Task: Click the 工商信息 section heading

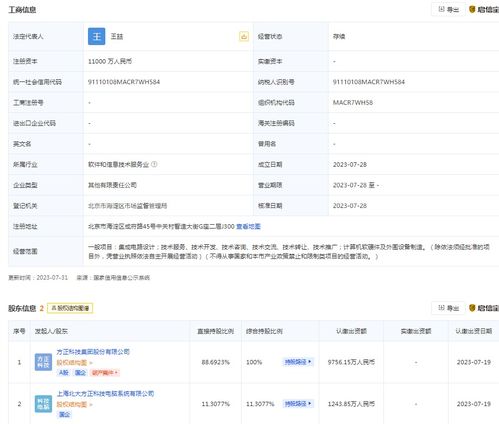Action: [22, 10]
